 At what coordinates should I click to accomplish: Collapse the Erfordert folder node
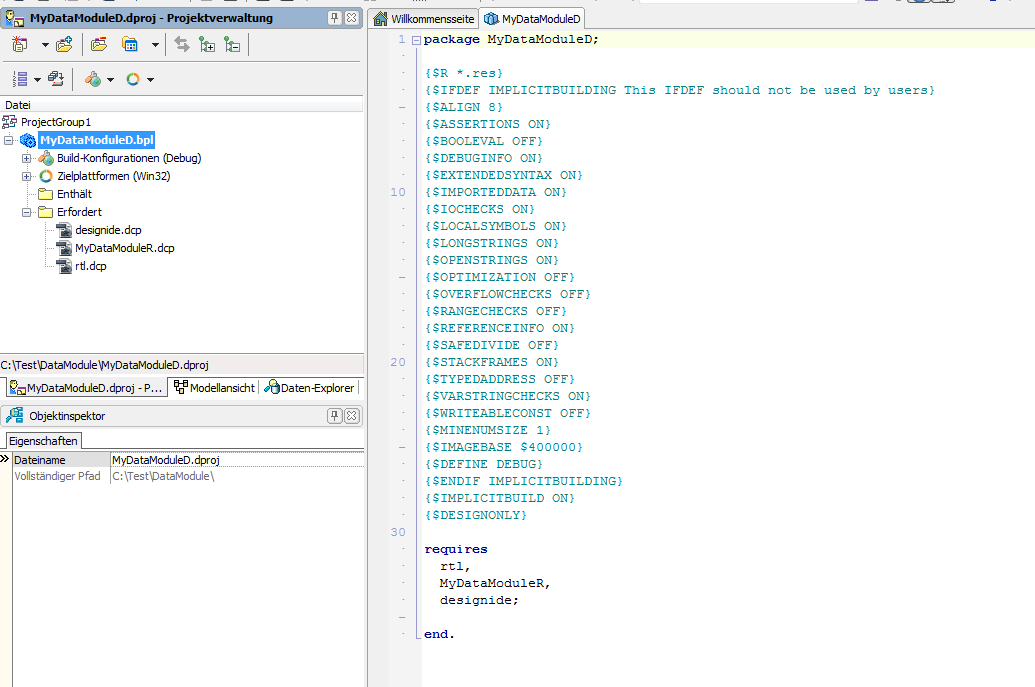point(26,212)
